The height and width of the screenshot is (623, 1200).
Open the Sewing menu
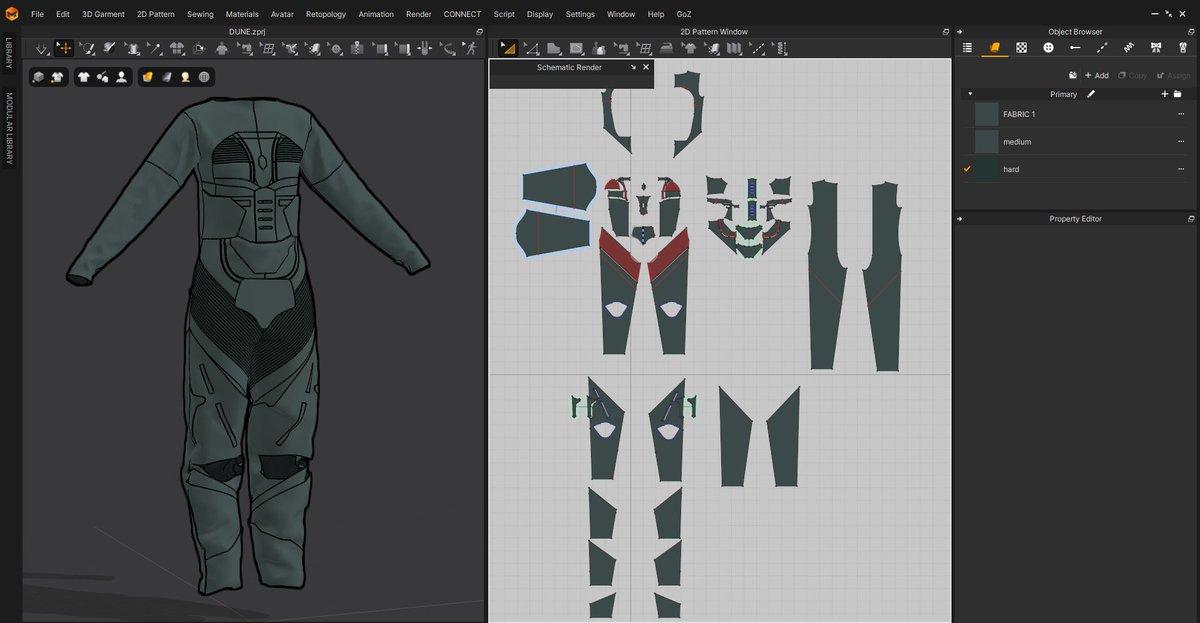[200, 14]
